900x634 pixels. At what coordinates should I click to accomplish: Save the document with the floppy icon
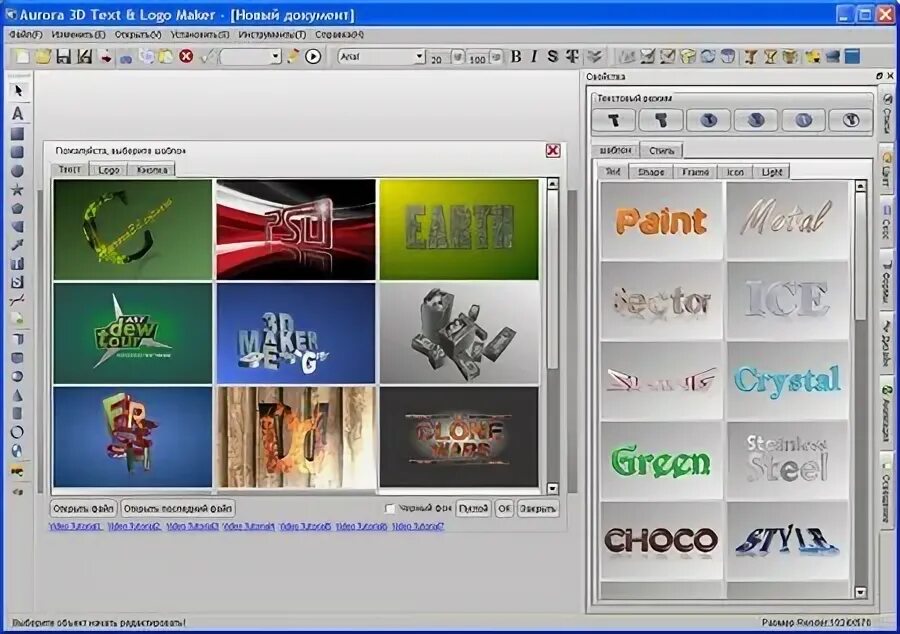pyautogui.click(x=64, y=56)
